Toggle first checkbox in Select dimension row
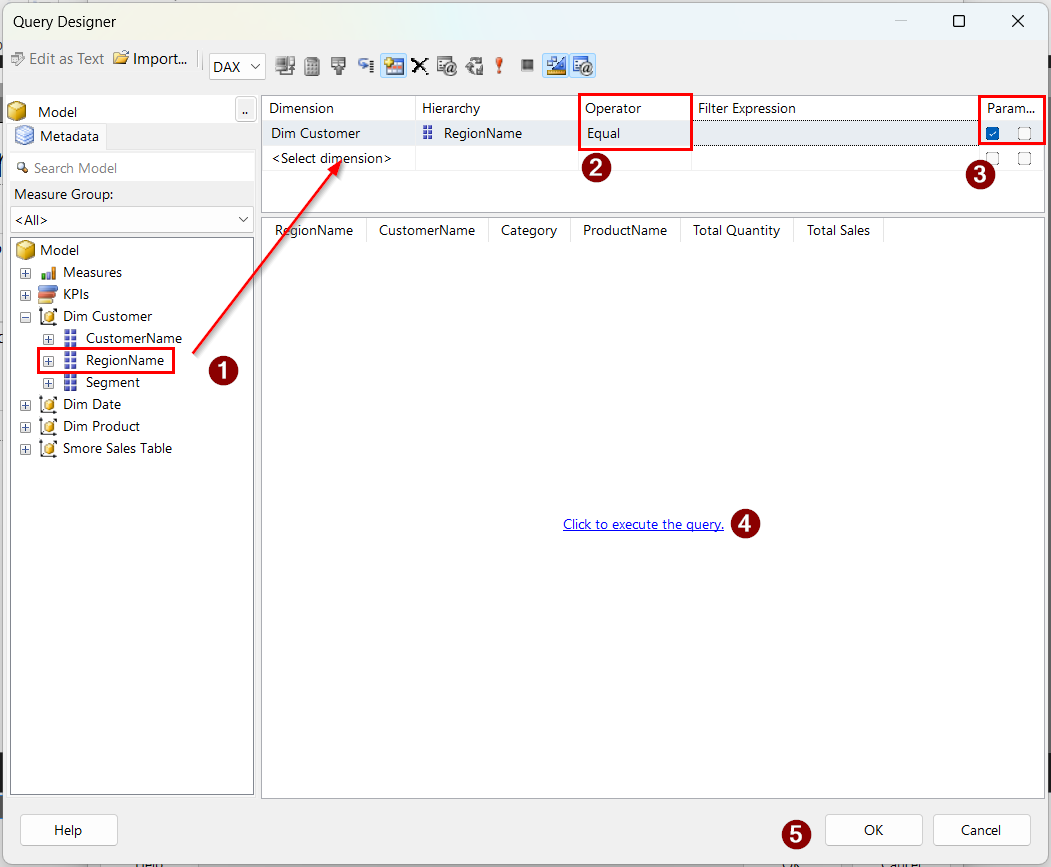This screenshot has width=1051, height=867. click(x=993, y=158)
